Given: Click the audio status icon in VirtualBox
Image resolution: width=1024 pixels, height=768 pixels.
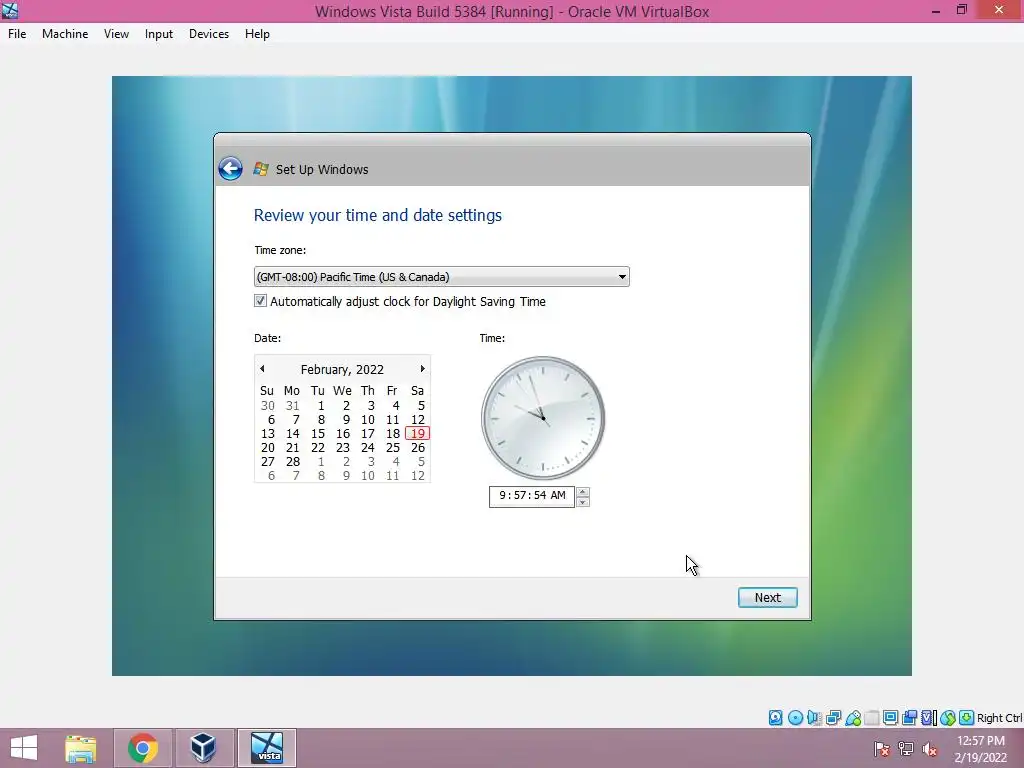Looking at the screenshot, I should [x=814, y=718].
